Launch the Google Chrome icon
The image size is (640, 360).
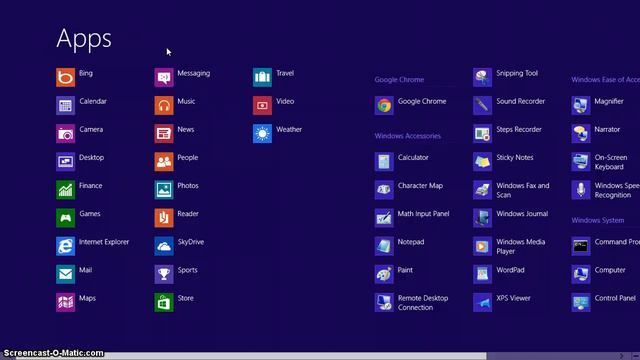384,106
